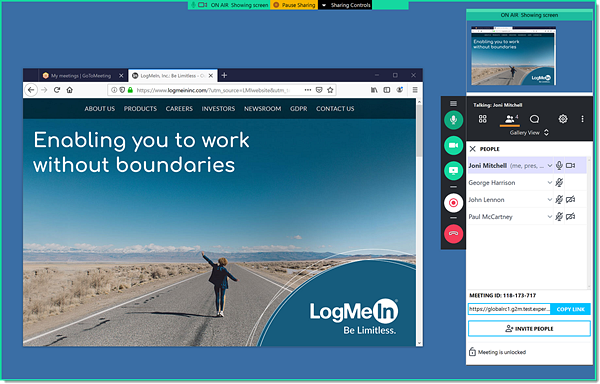
Task: Turn off the green webcam button
Action: click(453, 145)
